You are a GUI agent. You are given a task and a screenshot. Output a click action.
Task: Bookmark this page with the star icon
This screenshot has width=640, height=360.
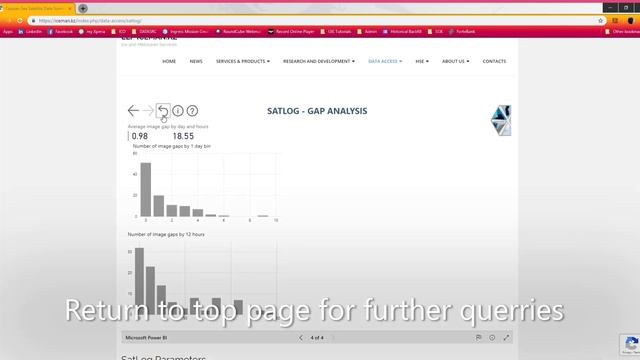coord(600,20)
